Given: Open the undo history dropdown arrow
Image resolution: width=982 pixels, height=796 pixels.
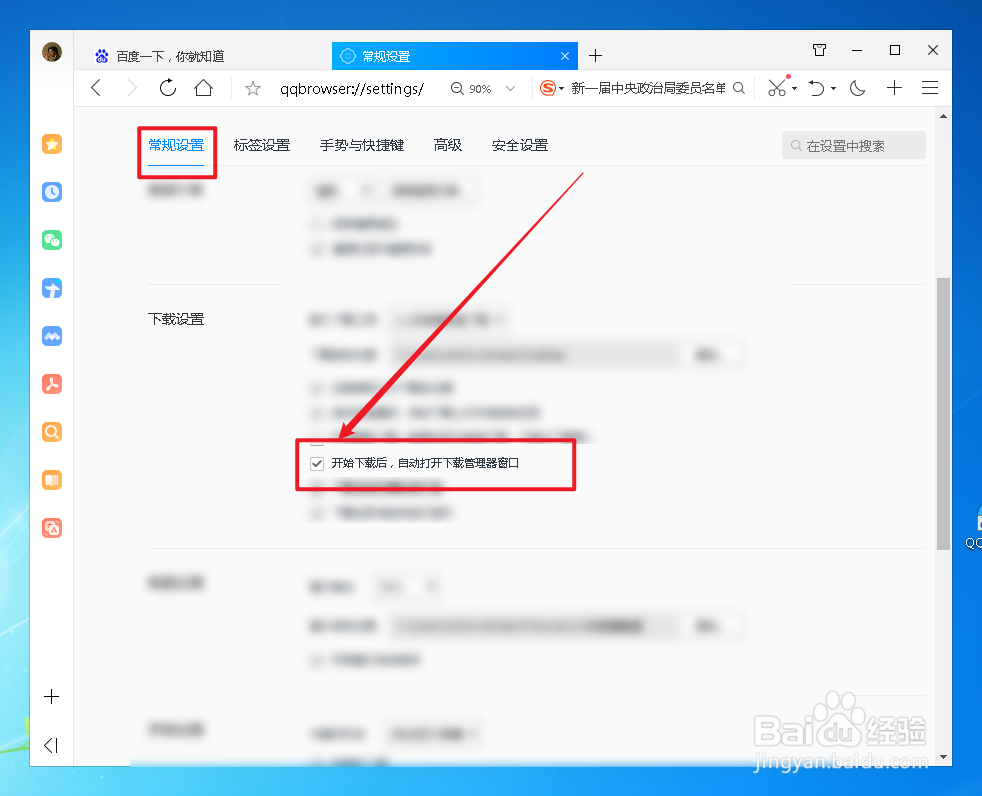Looking at the screenshot, I should (x=833, y=88).
